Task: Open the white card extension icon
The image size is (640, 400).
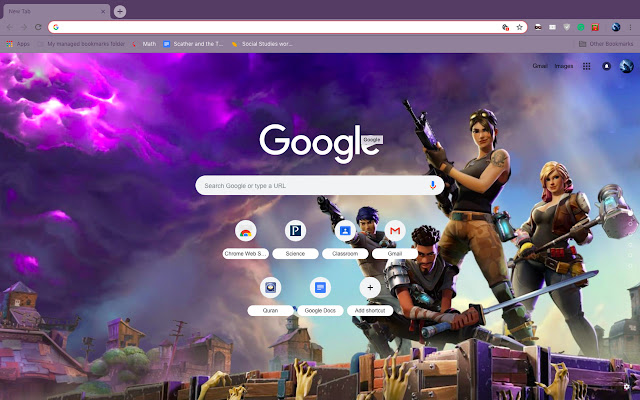Action: (552, 27)
